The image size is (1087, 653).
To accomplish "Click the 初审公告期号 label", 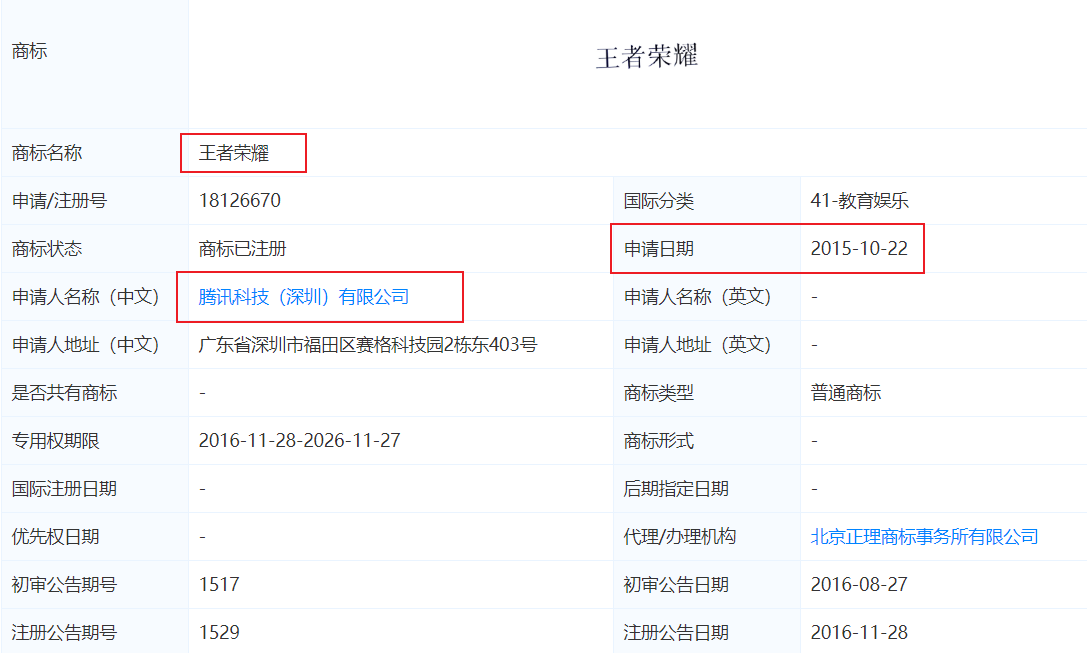I will [x=64, y=584].
